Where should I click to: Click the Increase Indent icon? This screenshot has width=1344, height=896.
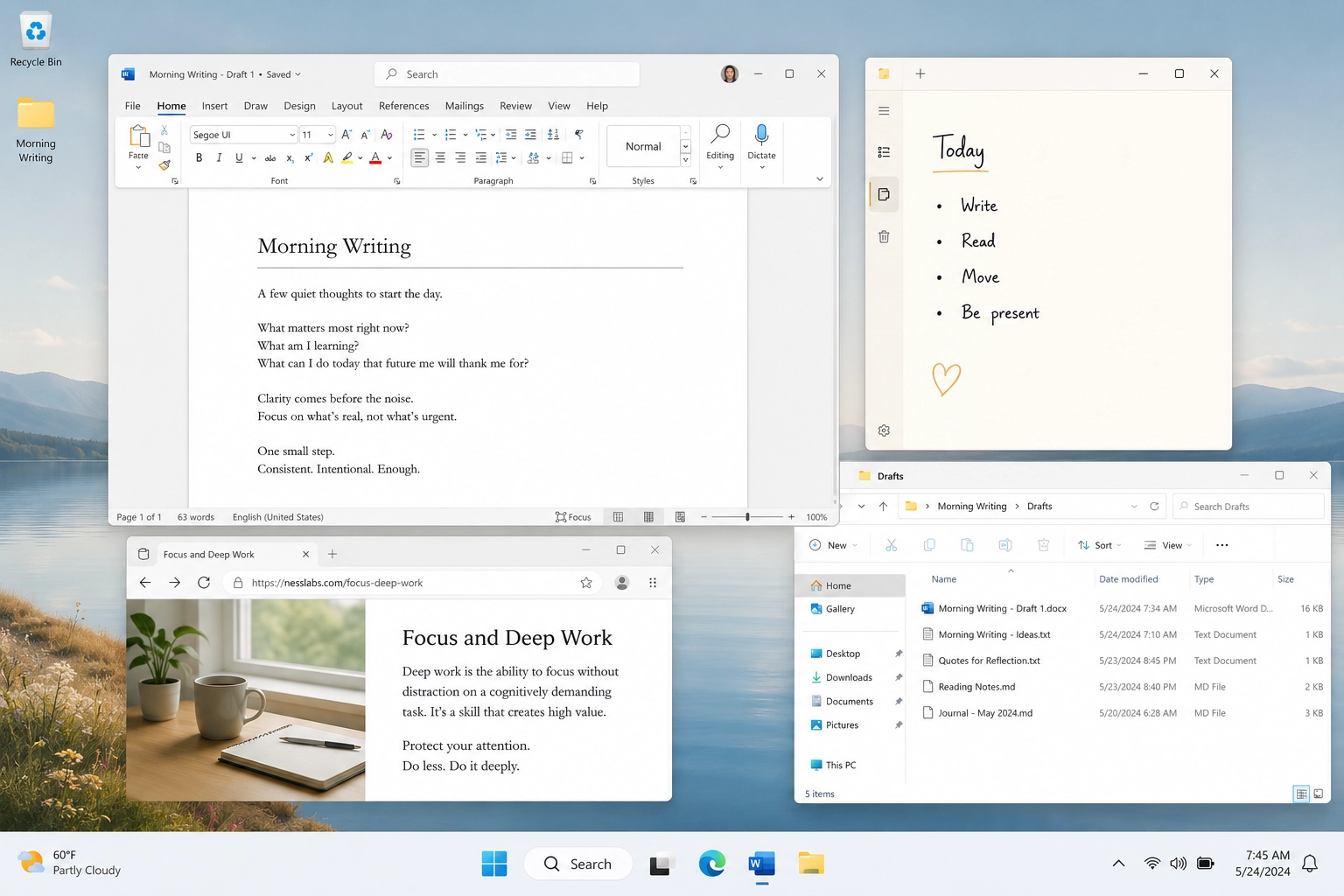tap(530, 135)
